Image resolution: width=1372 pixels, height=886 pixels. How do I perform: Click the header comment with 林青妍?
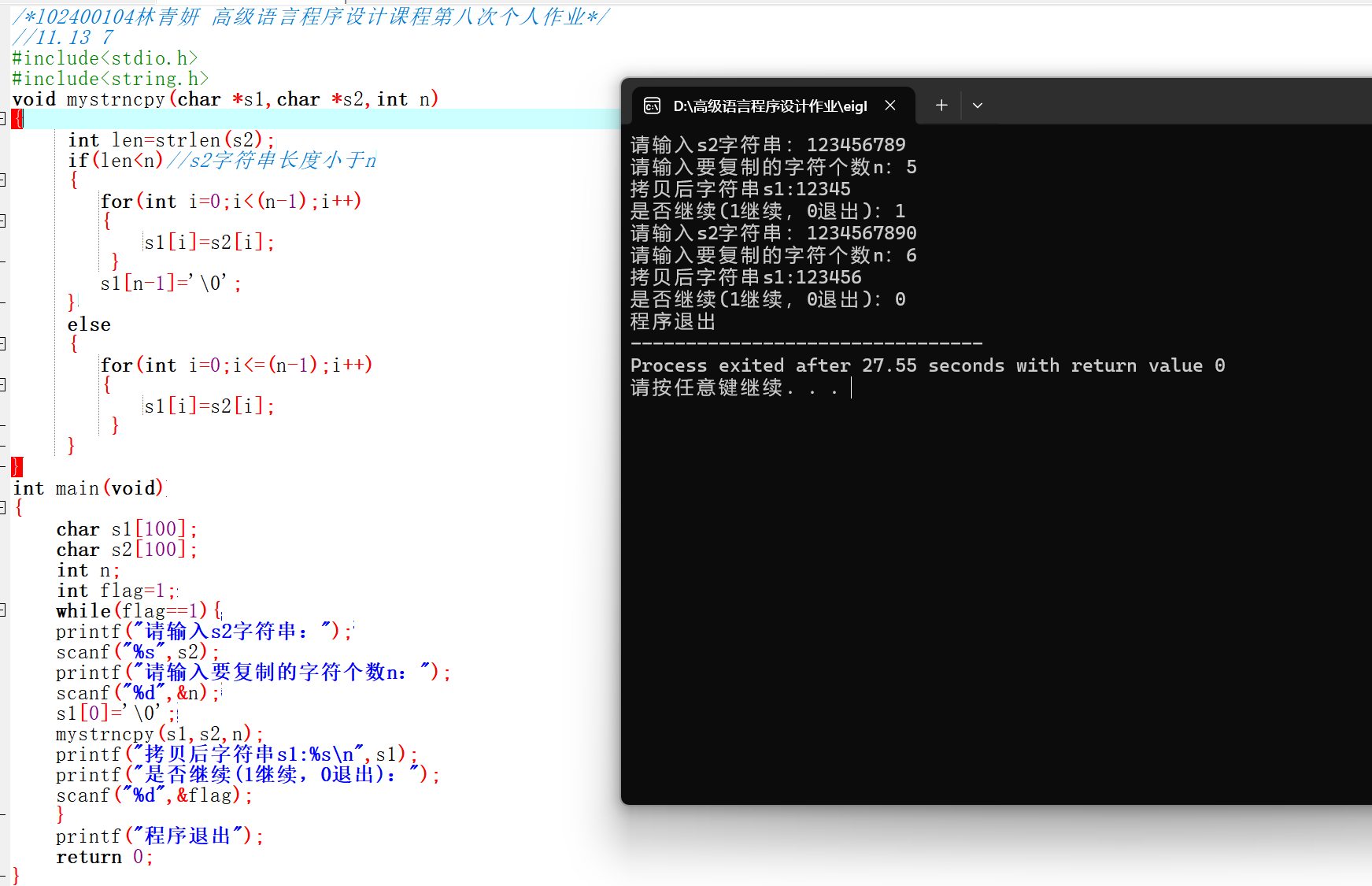click(310, 17)
